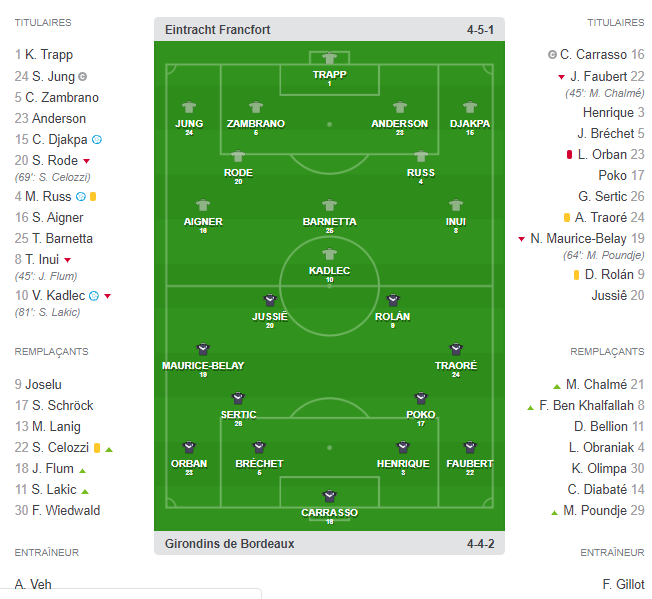Open substitute L. Obraniak's profile link
This screenshot has width=652, height=599.
pos(603,447)
